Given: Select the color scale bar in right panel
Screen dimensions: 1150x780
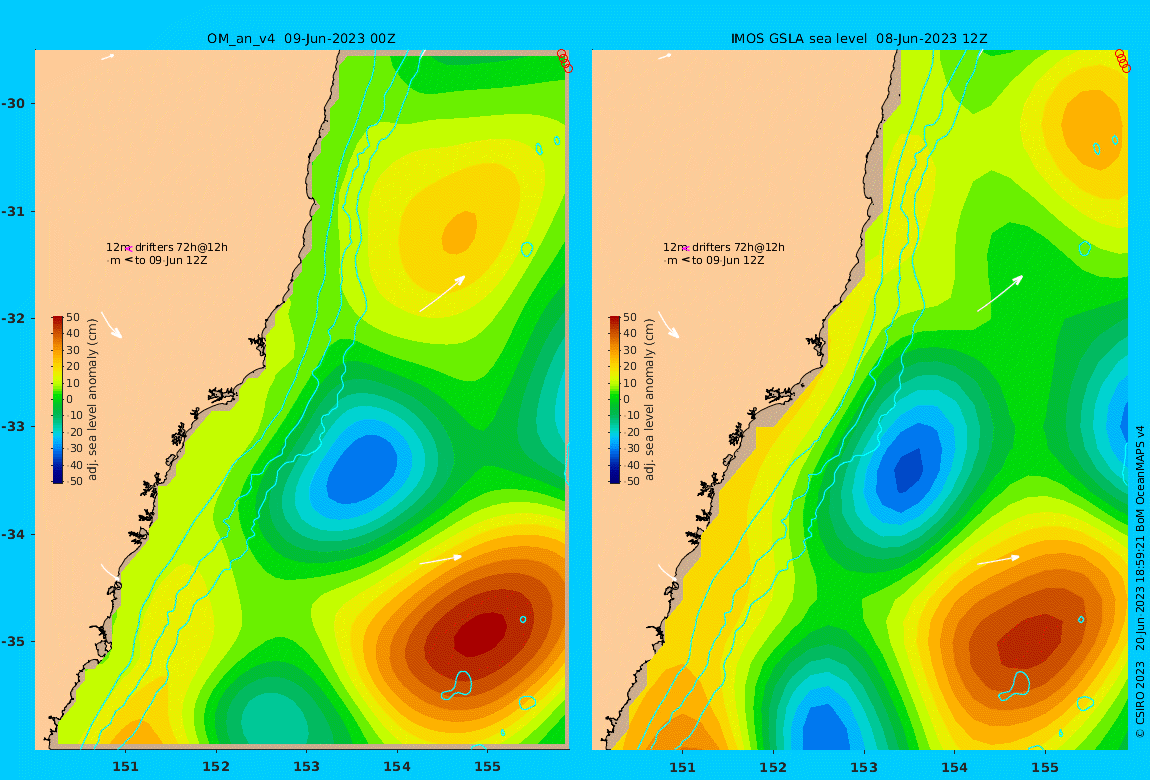Looking at the screenshot, I should tap(615, 400).
